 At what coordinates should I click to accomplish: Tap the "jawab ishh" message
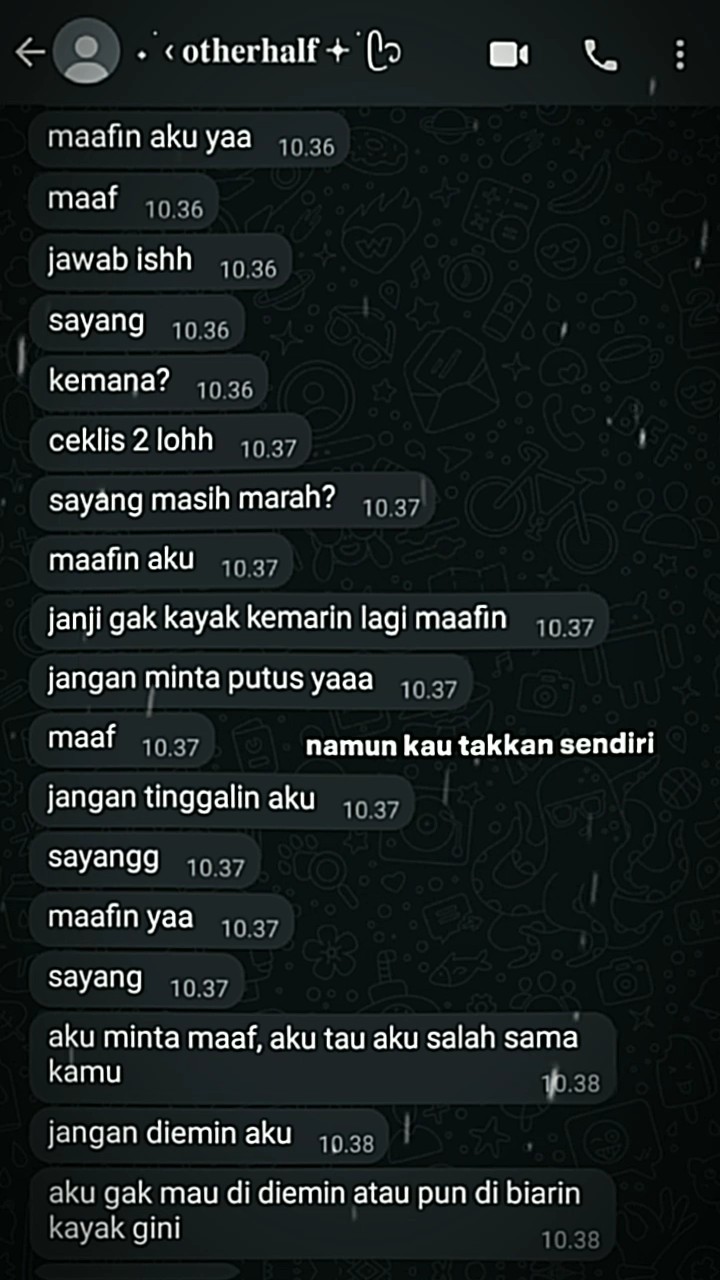(x=161, y=262)
